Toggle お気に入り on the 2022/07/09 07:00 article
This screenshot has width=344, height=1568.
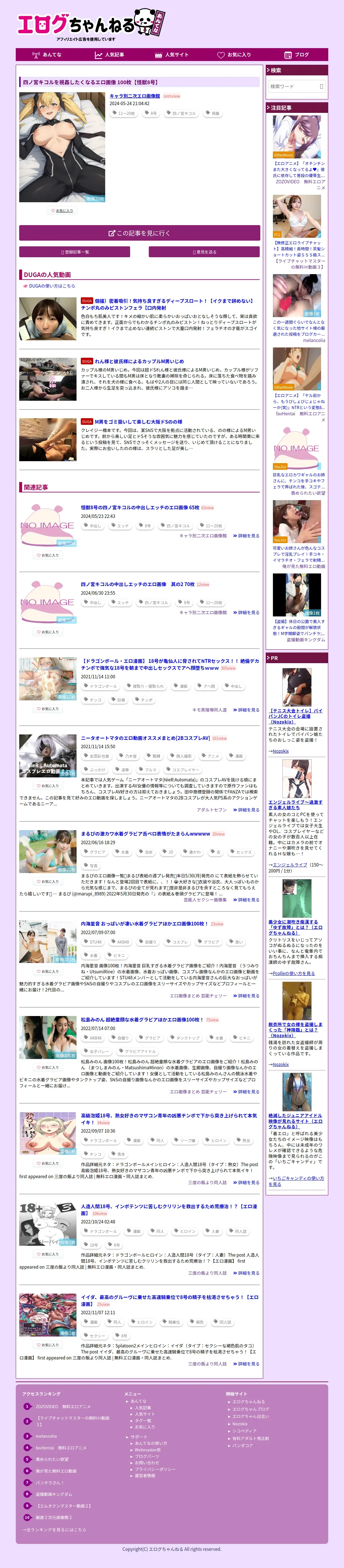click(48, 972)
